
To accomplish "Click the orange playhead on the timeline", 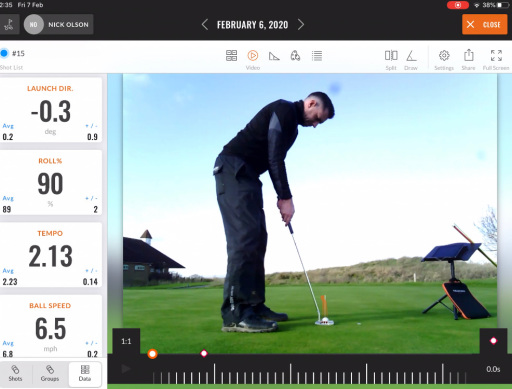I will (152, 354).
